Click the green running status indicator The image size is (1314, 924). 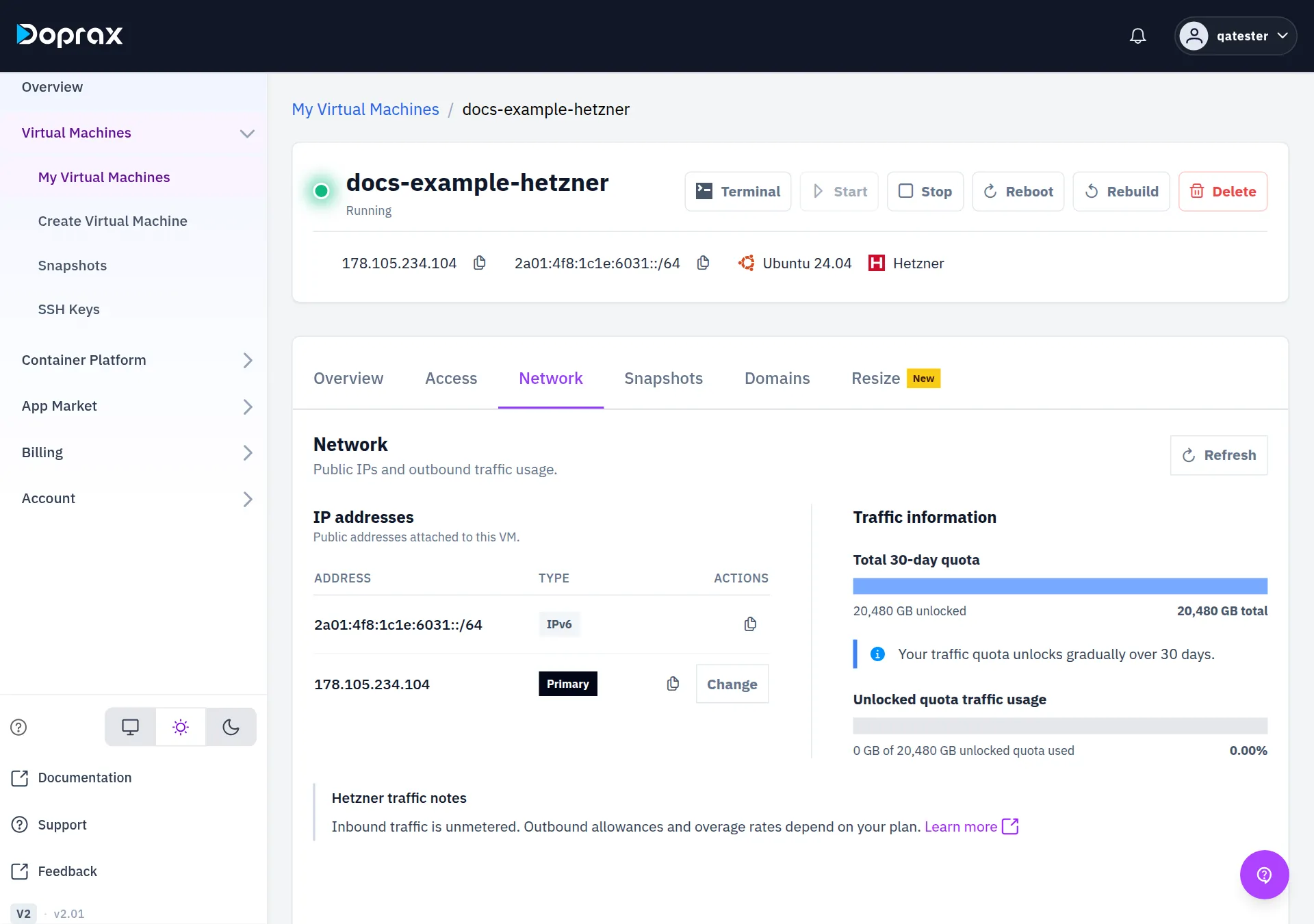(321, 191)
